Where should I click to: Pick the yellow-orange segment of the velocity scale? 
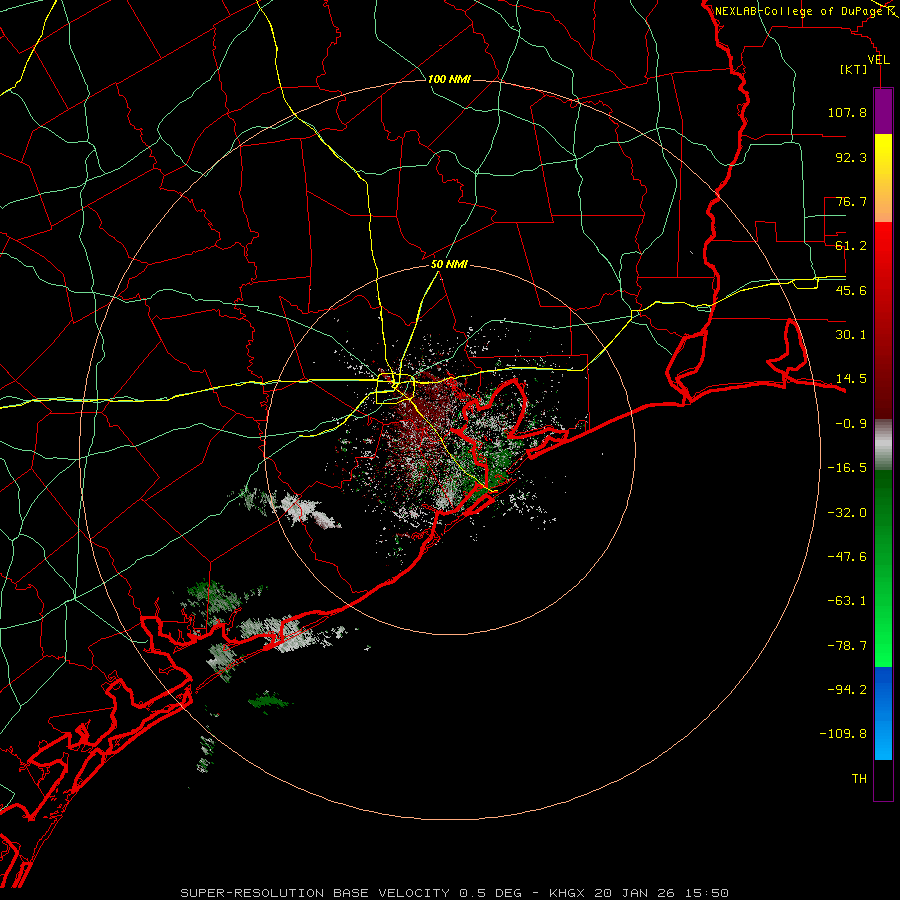(883, 178)
